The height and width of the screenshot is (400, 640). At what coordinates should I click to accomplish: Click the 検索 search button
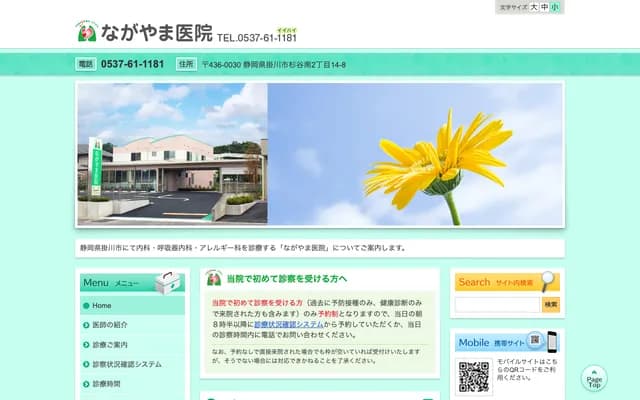551,305
